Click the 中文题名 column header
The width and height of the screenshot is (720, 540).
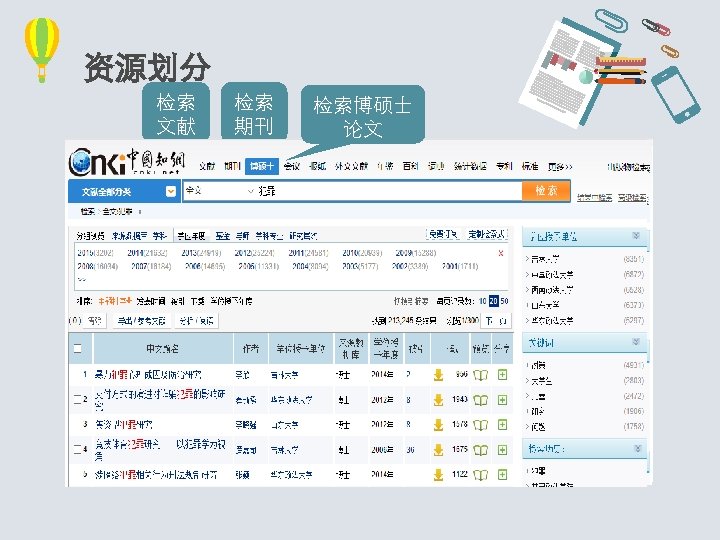[x=162, y=349]
